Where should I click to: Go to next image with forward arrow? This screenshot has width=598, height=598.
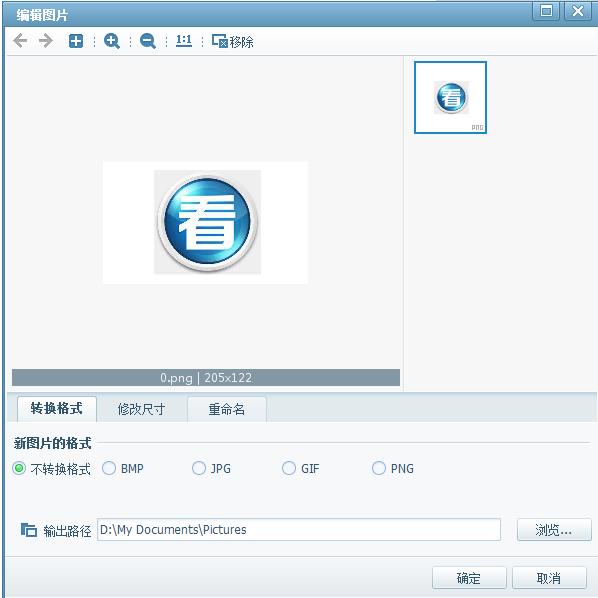46,40
